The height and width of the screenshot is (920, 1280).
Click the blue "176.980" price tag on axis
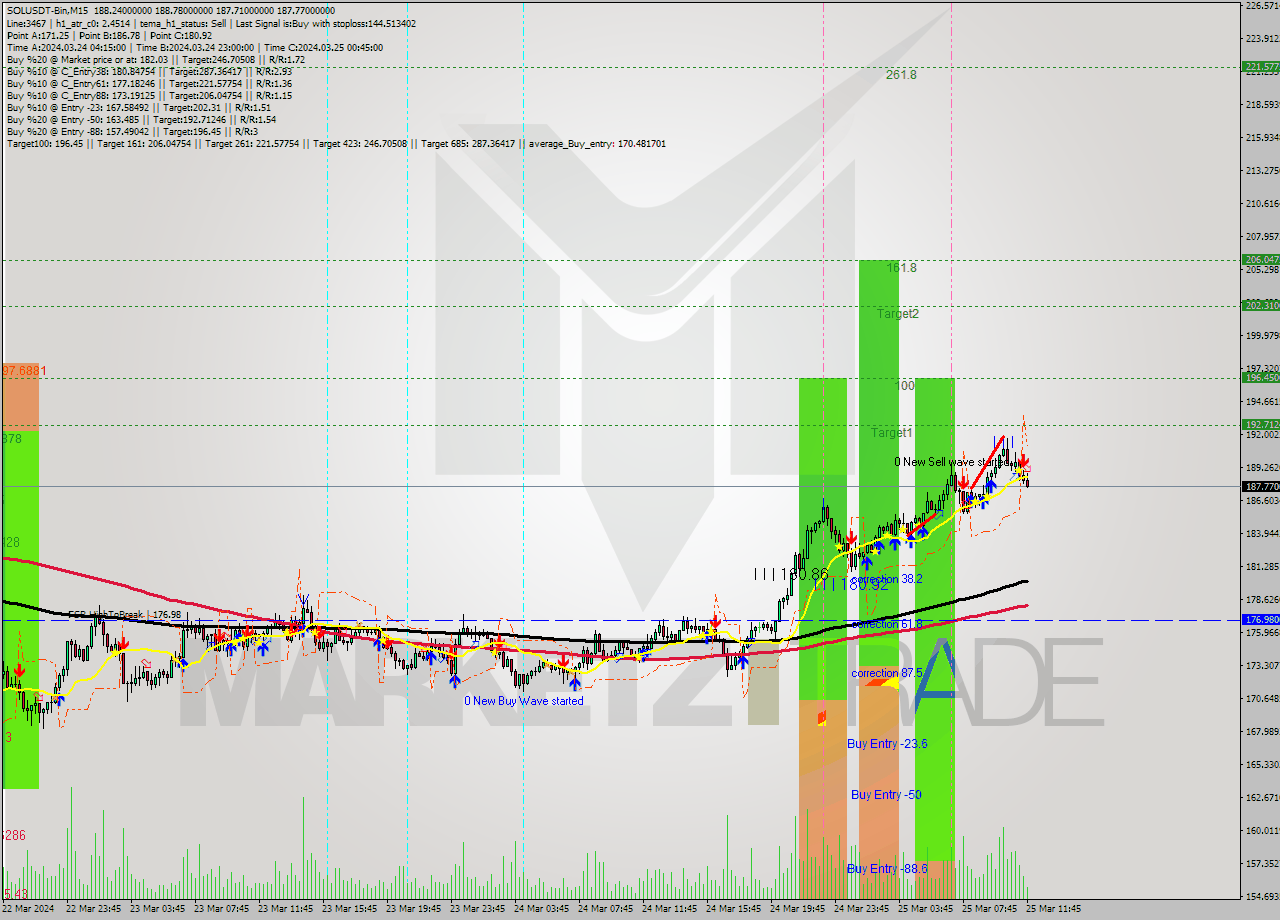coord(1261,620)
